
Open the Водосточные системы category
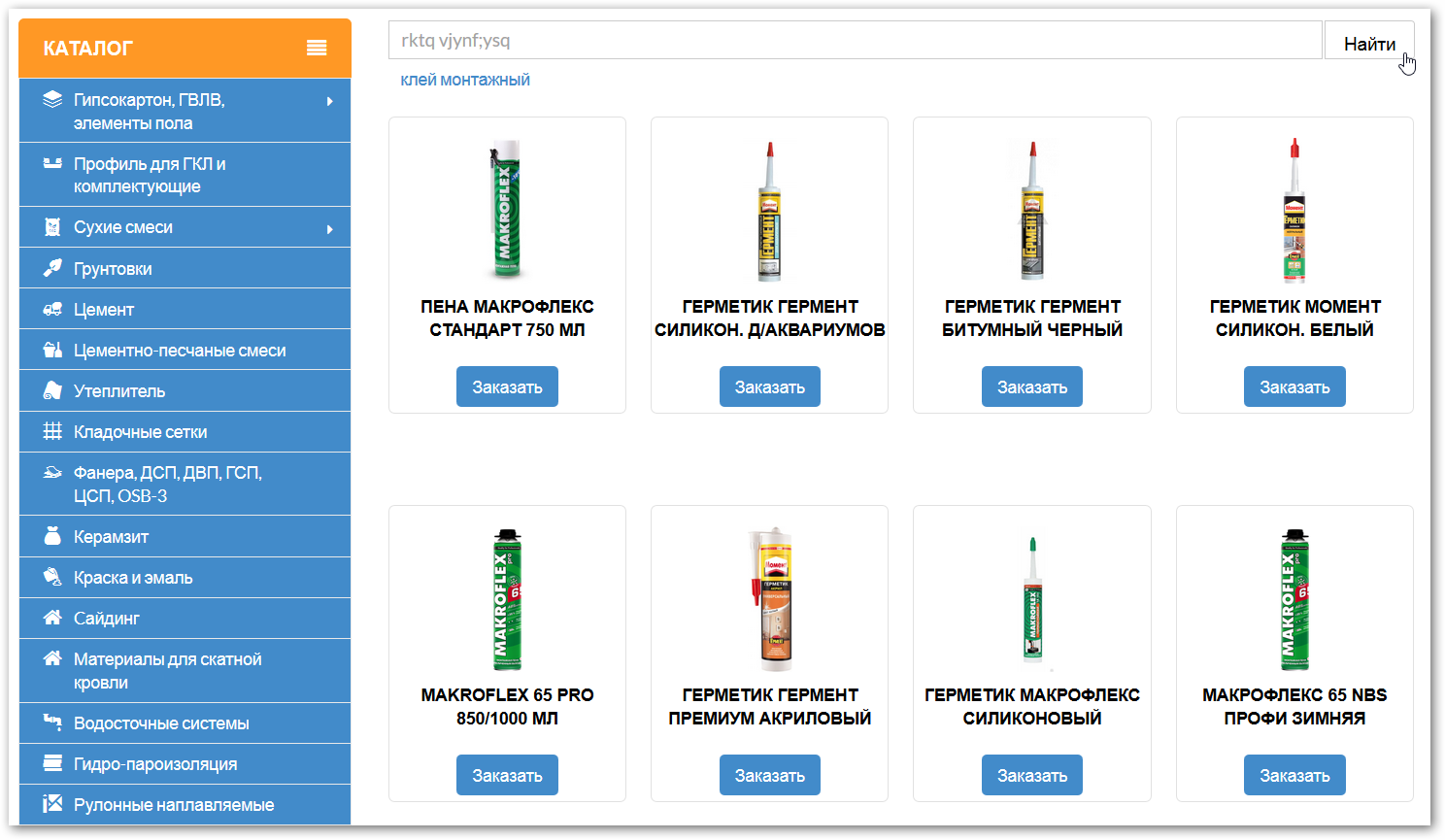click(x=185, y=723)
